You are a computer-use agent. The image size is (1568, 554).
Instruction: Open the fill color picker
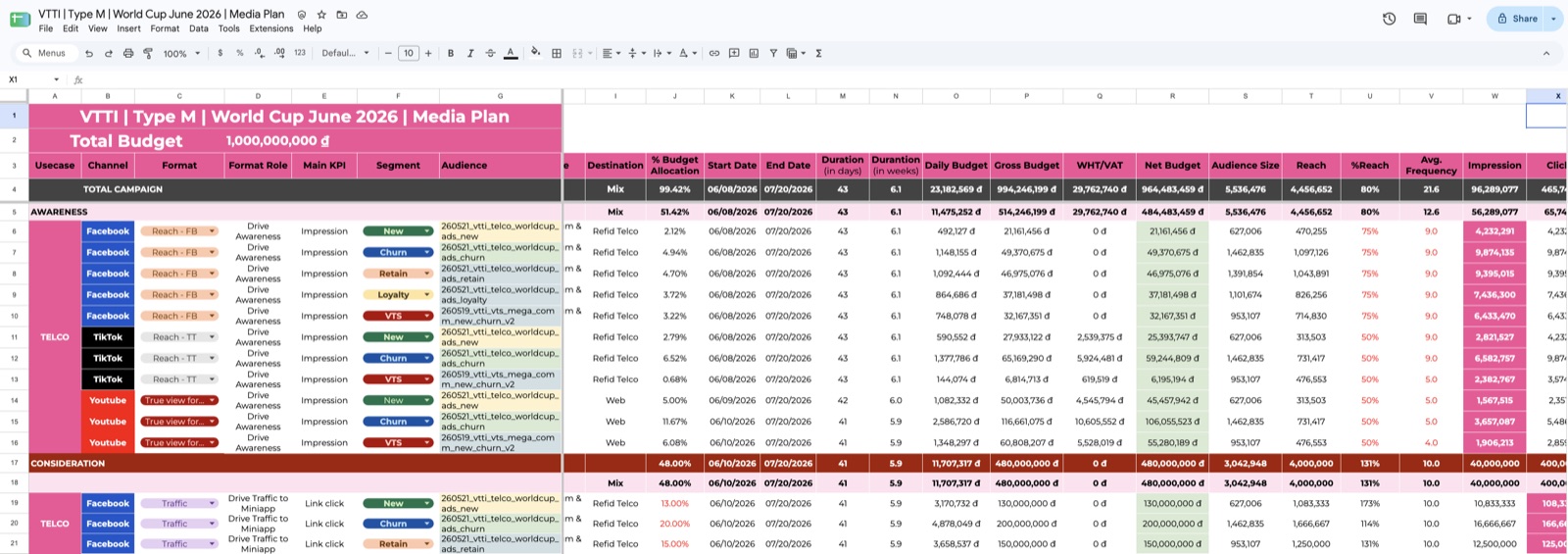coord(535,53)
